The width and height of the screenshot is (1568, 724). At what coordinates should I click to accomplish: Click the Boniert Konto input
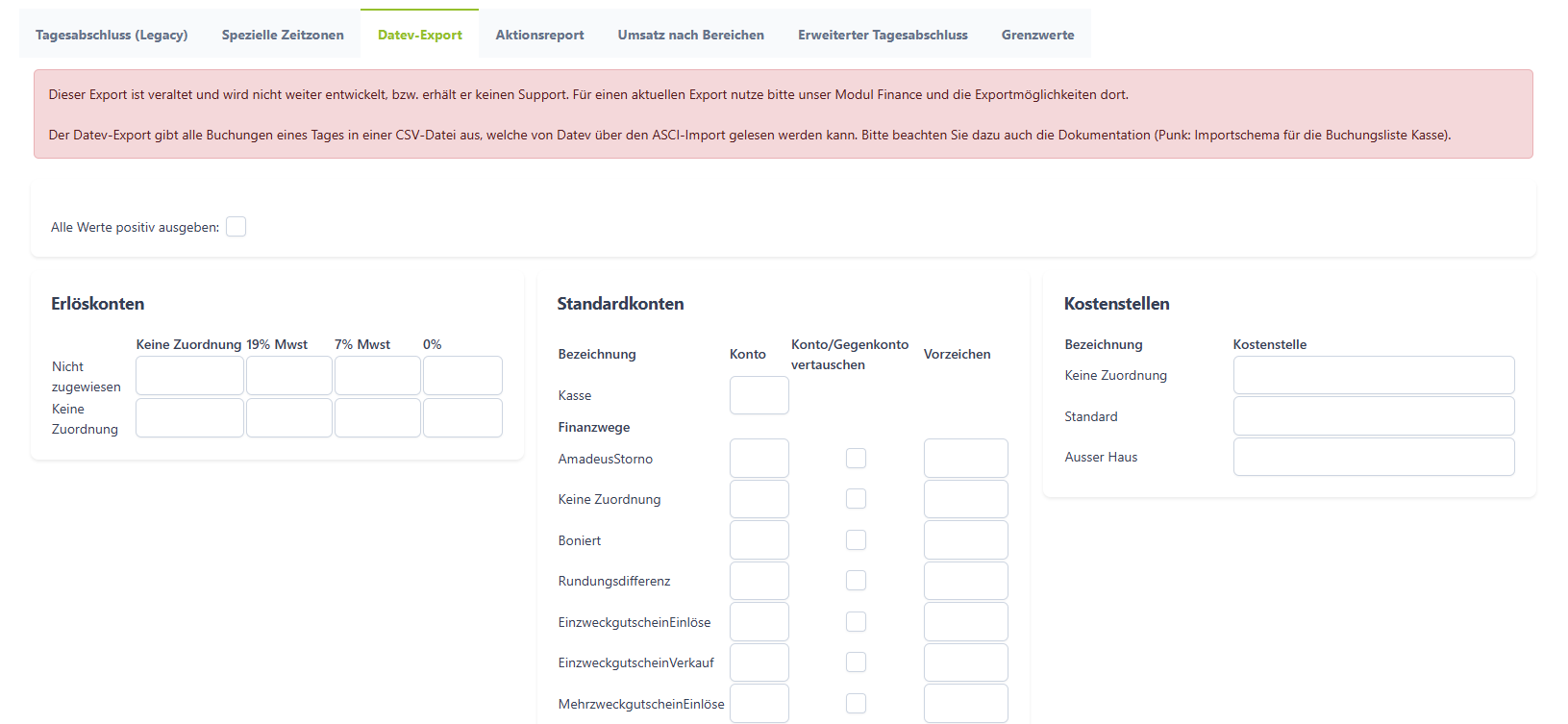tap(759, 540)
